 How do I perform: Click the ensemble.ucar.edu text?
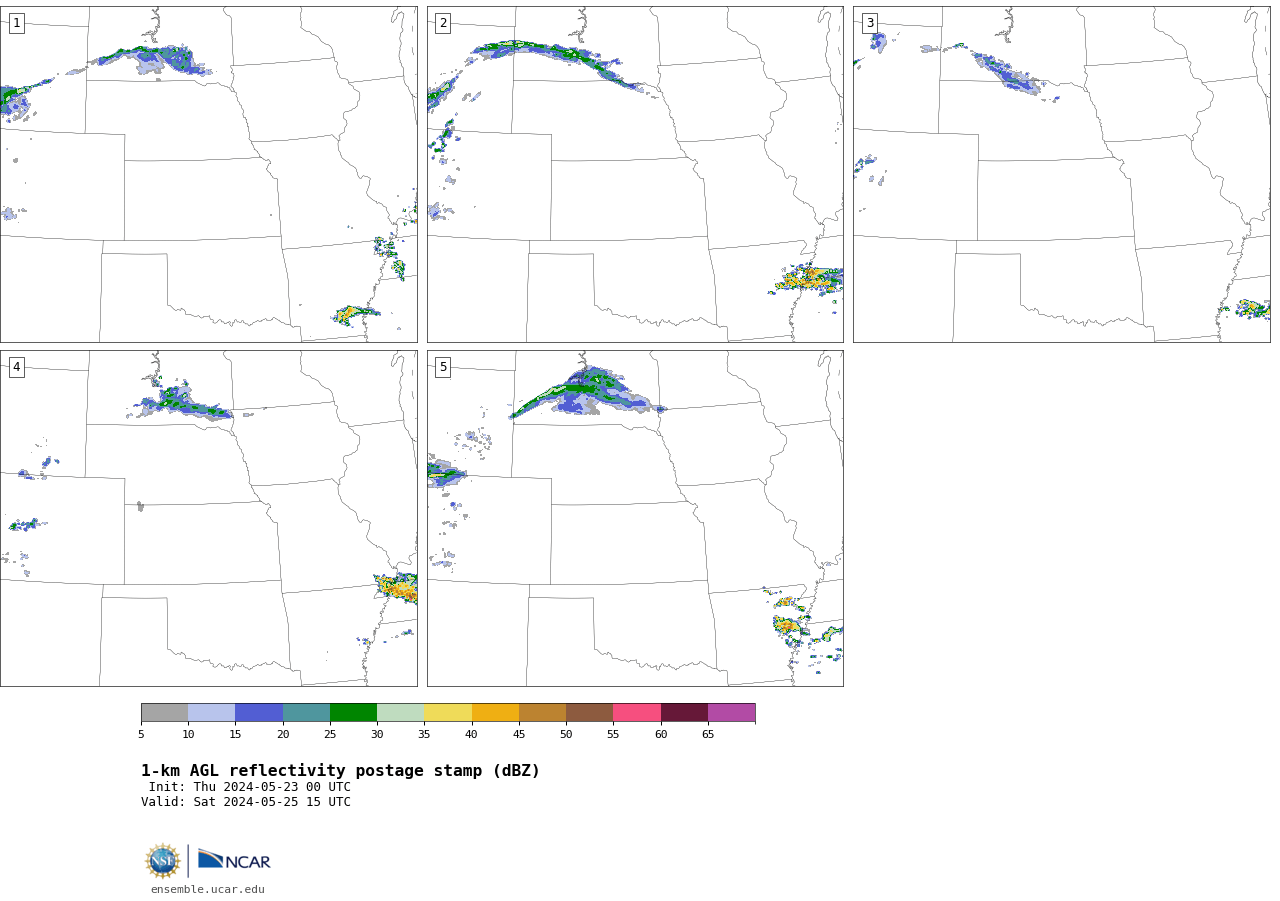[x=208, y=889]
